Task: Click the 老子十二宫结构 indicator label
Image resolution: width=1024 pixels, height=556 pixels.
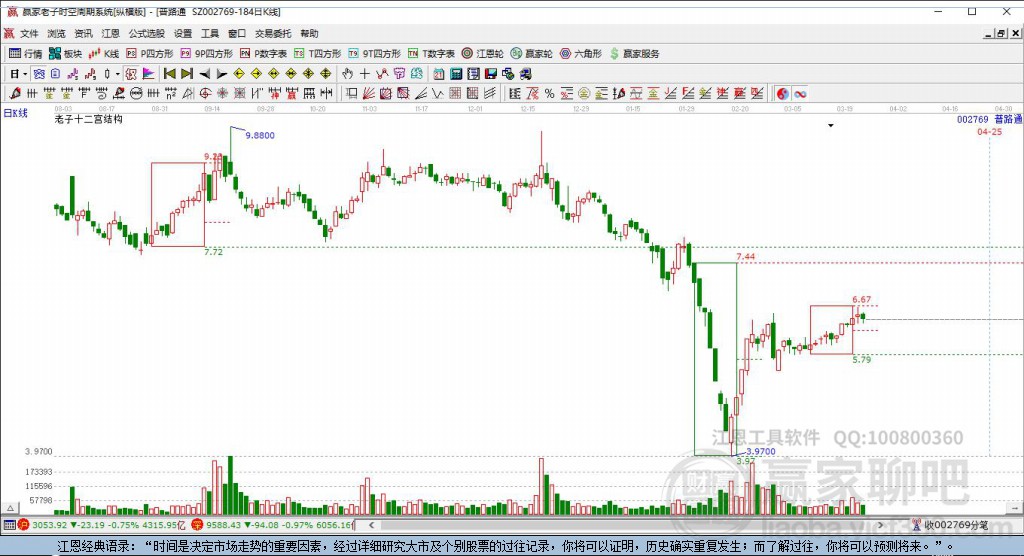Action: [x=88, y=119]
